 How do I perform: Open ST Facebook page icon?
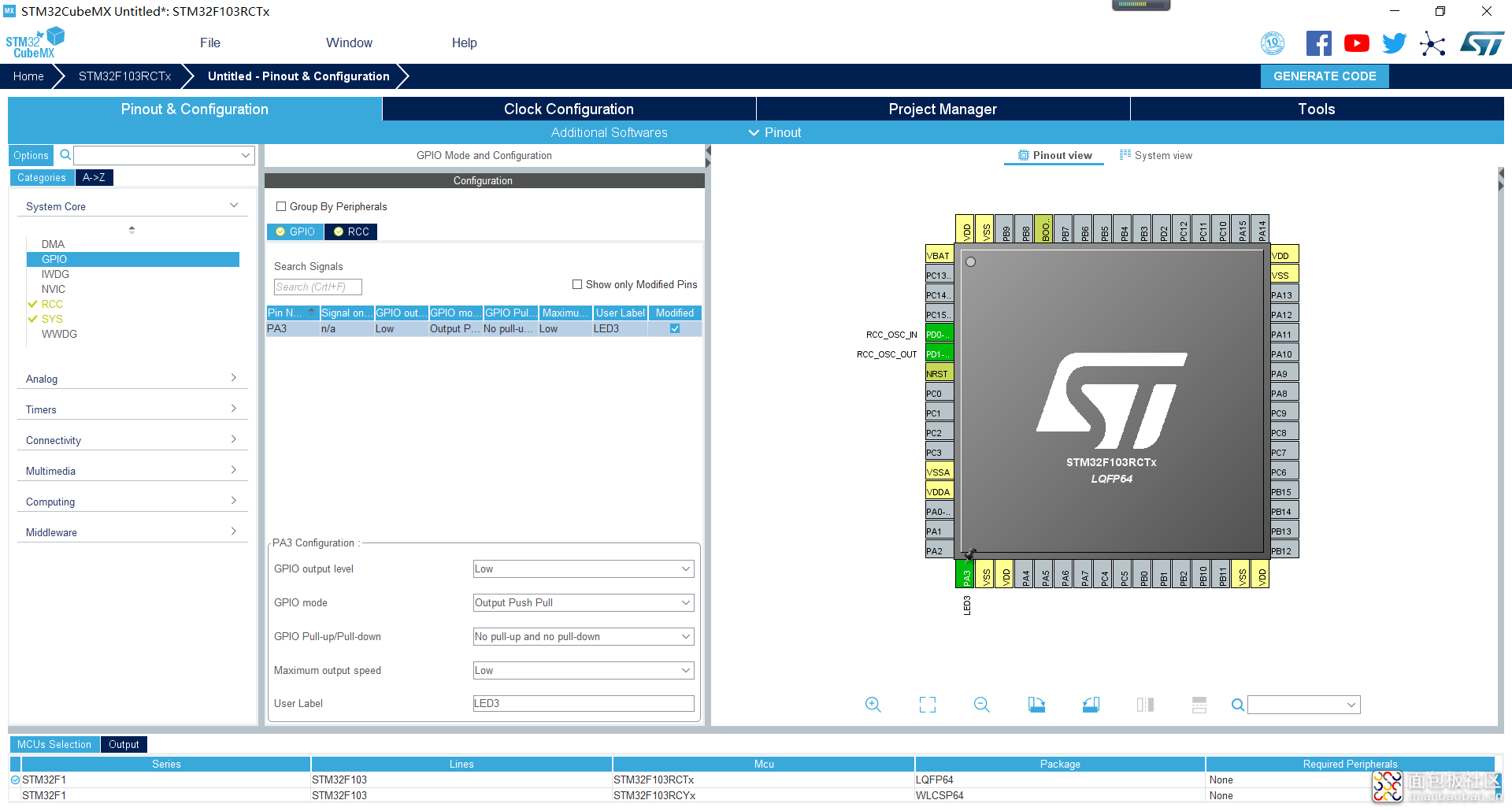tap(1318, 43)
